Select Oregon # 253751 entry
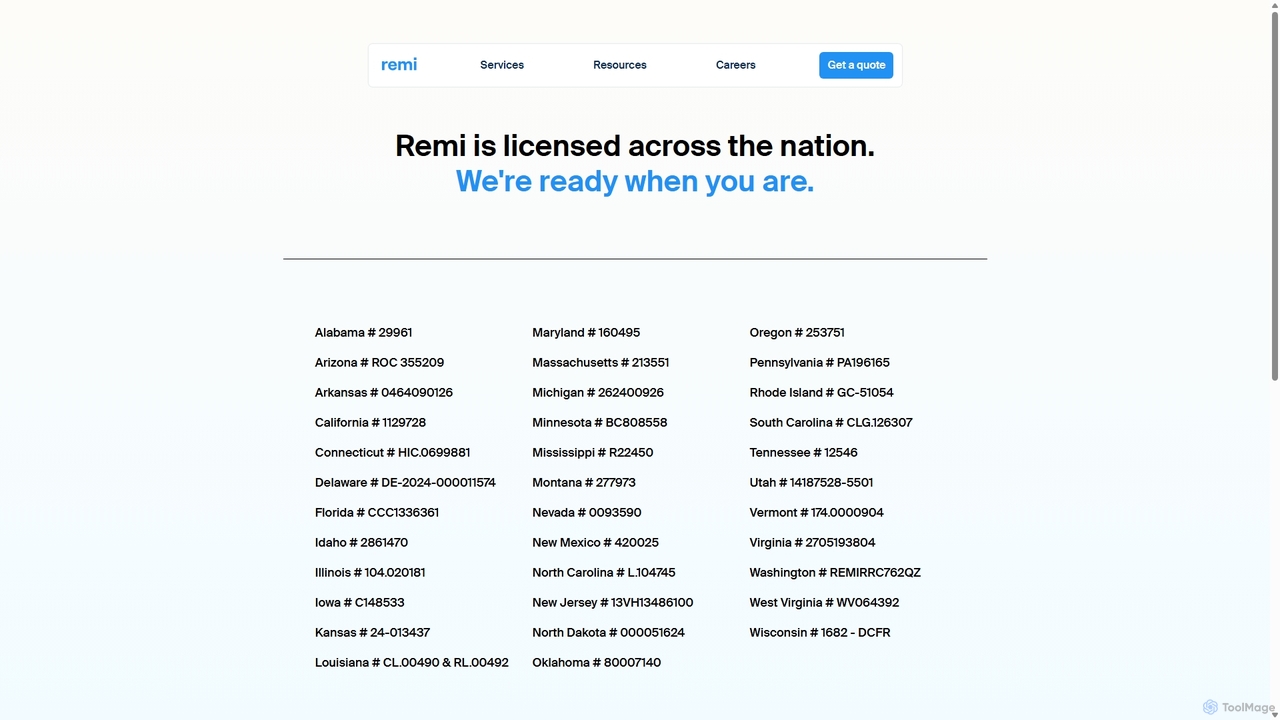The width and height of the screenshot is (1280, 720). (x=797, y=333)
